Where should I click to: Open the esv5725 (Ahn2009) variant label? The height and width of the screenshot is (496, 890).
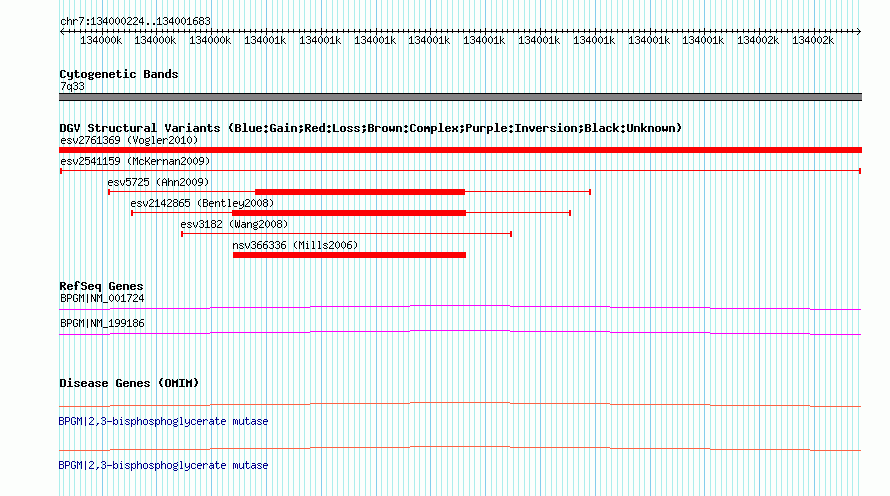158,182
